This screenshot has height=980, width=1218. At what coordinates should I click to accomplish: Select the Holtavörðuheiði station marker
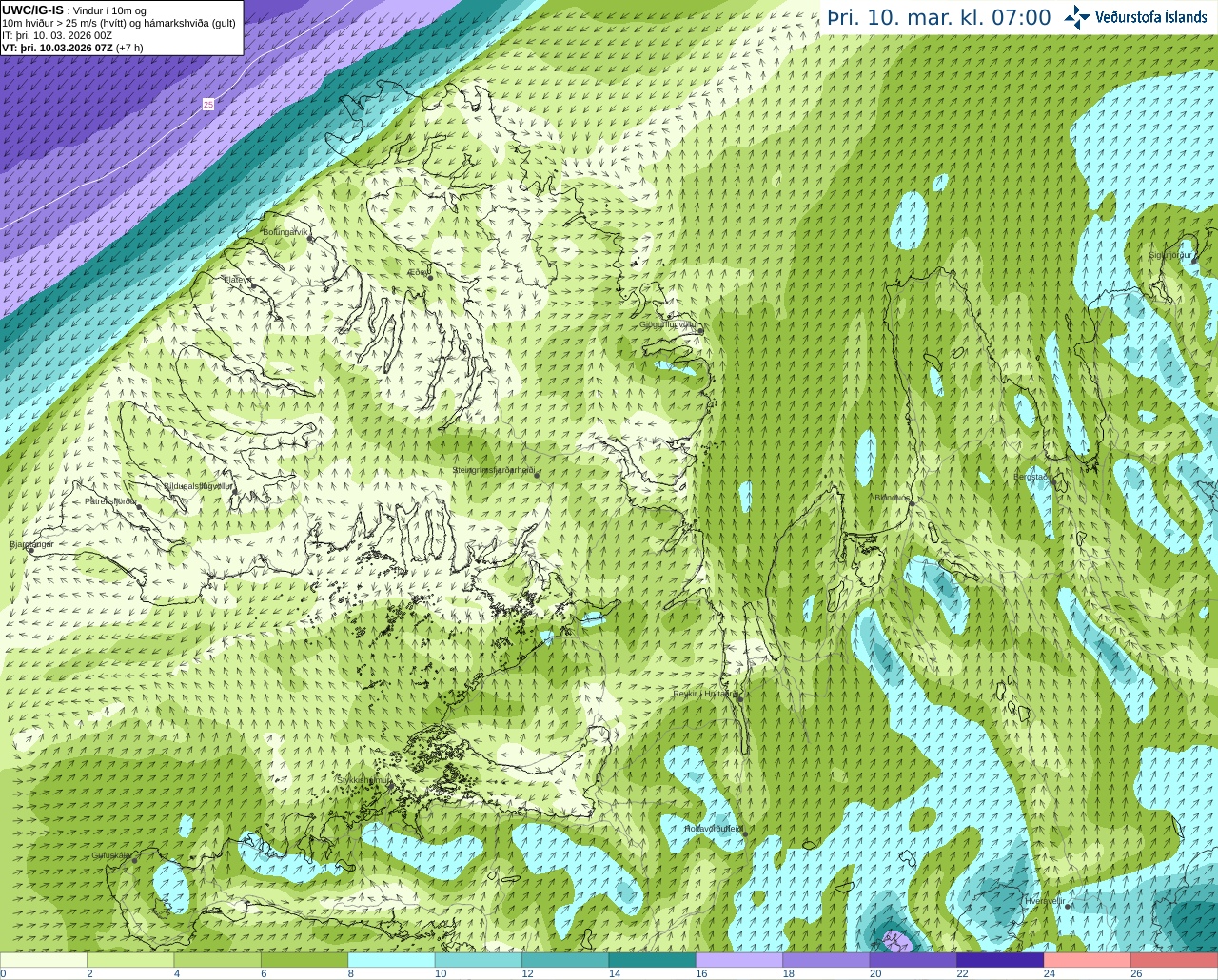[x=745, y=834]
